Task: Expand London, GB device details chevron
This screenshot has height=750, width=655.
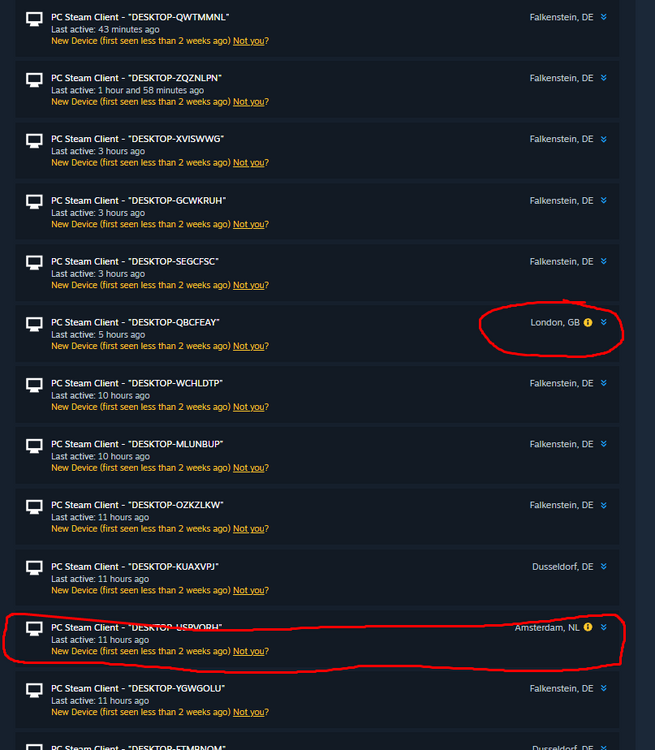Action: (604, 322)
